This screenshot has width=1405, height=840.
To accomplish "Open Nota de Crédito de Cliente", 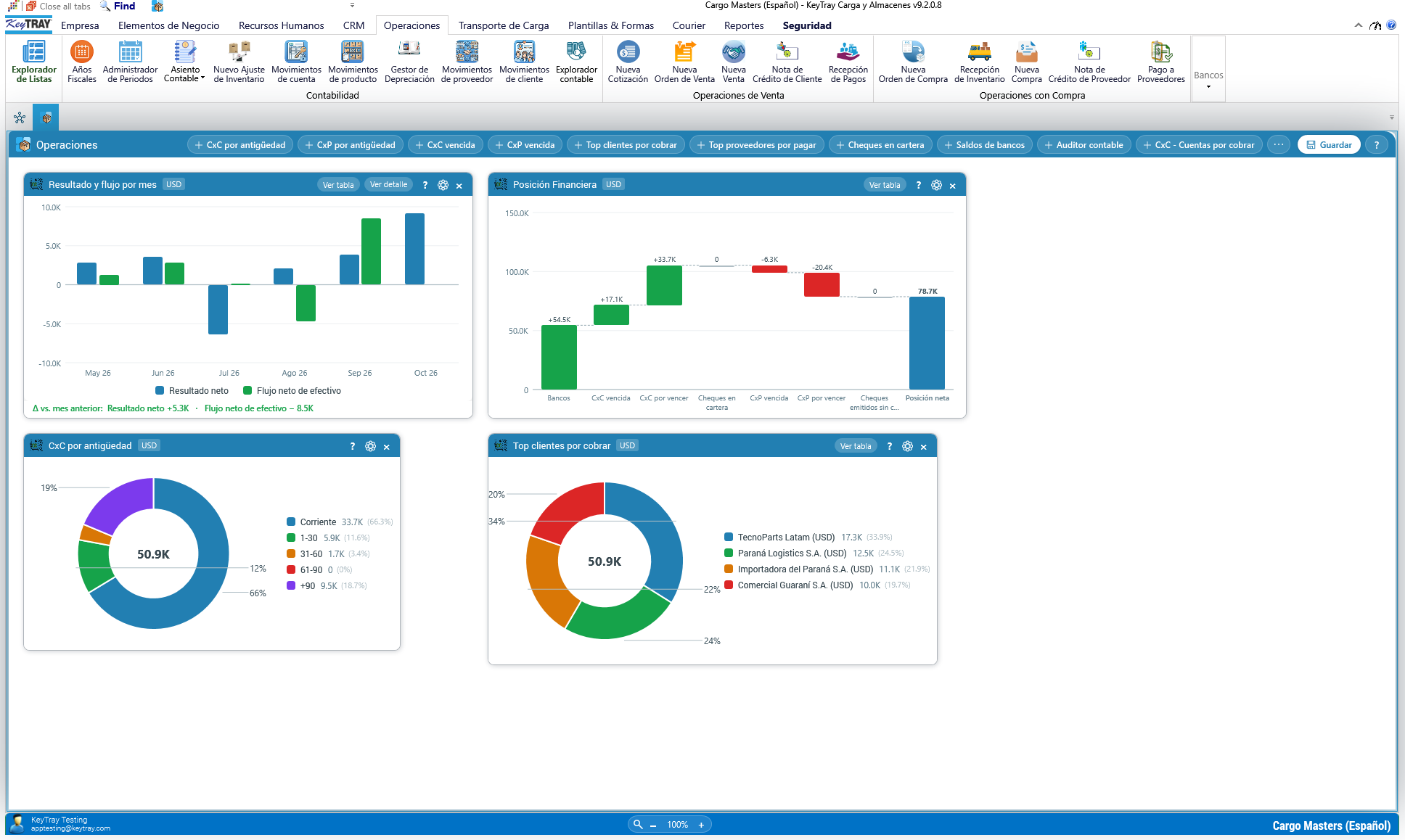I will [787, 62].
